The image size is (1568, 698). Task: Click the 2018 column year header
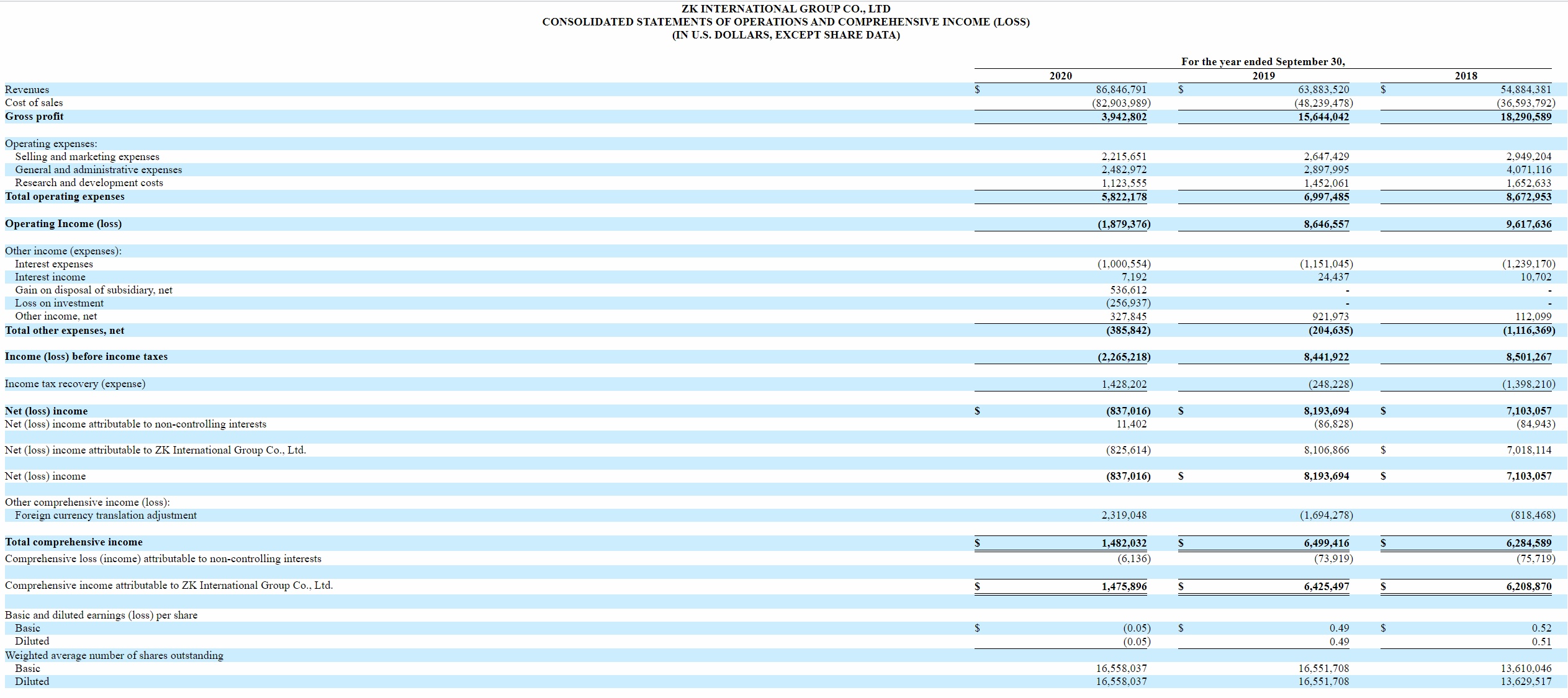click(x=1466, y=76)
